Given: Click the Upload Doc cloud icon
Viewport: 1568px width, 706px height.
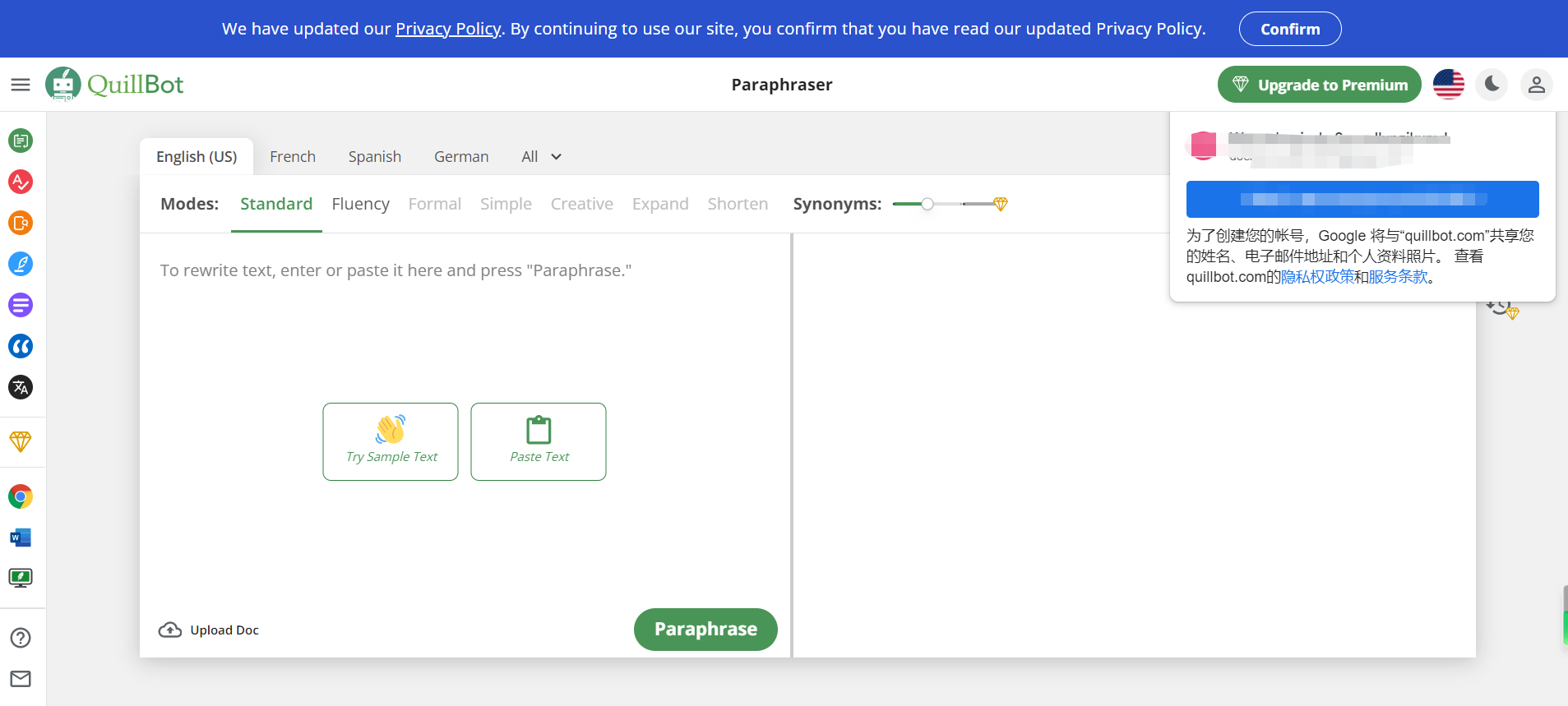Looking at the screenshot, I should (x=170, y=630).
